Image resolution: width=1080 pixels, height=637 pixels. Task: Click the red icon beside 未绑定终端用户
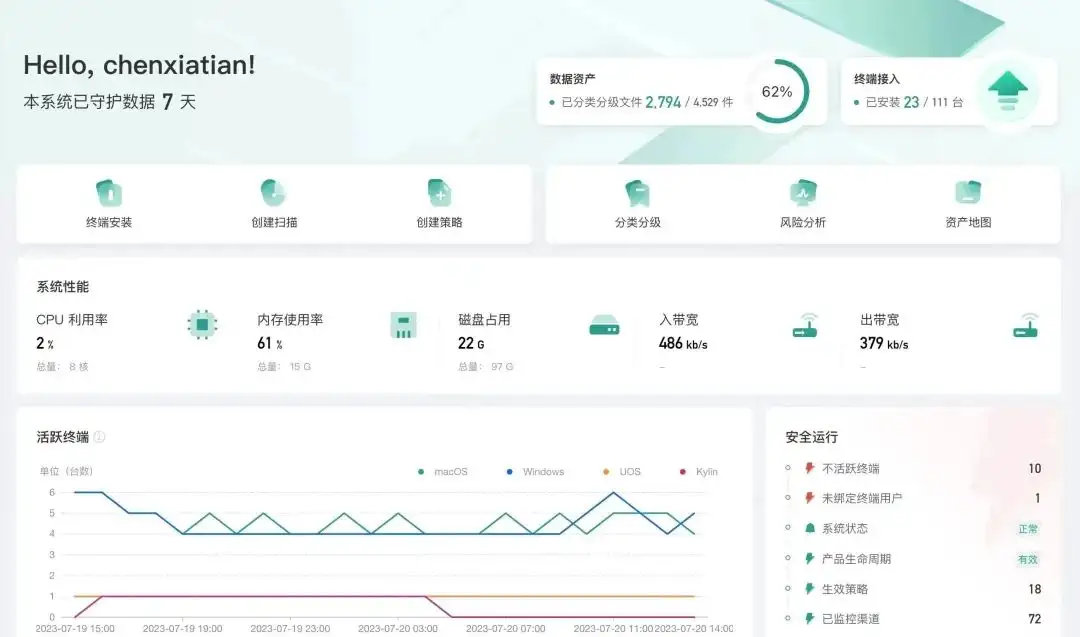coord(810,498)
